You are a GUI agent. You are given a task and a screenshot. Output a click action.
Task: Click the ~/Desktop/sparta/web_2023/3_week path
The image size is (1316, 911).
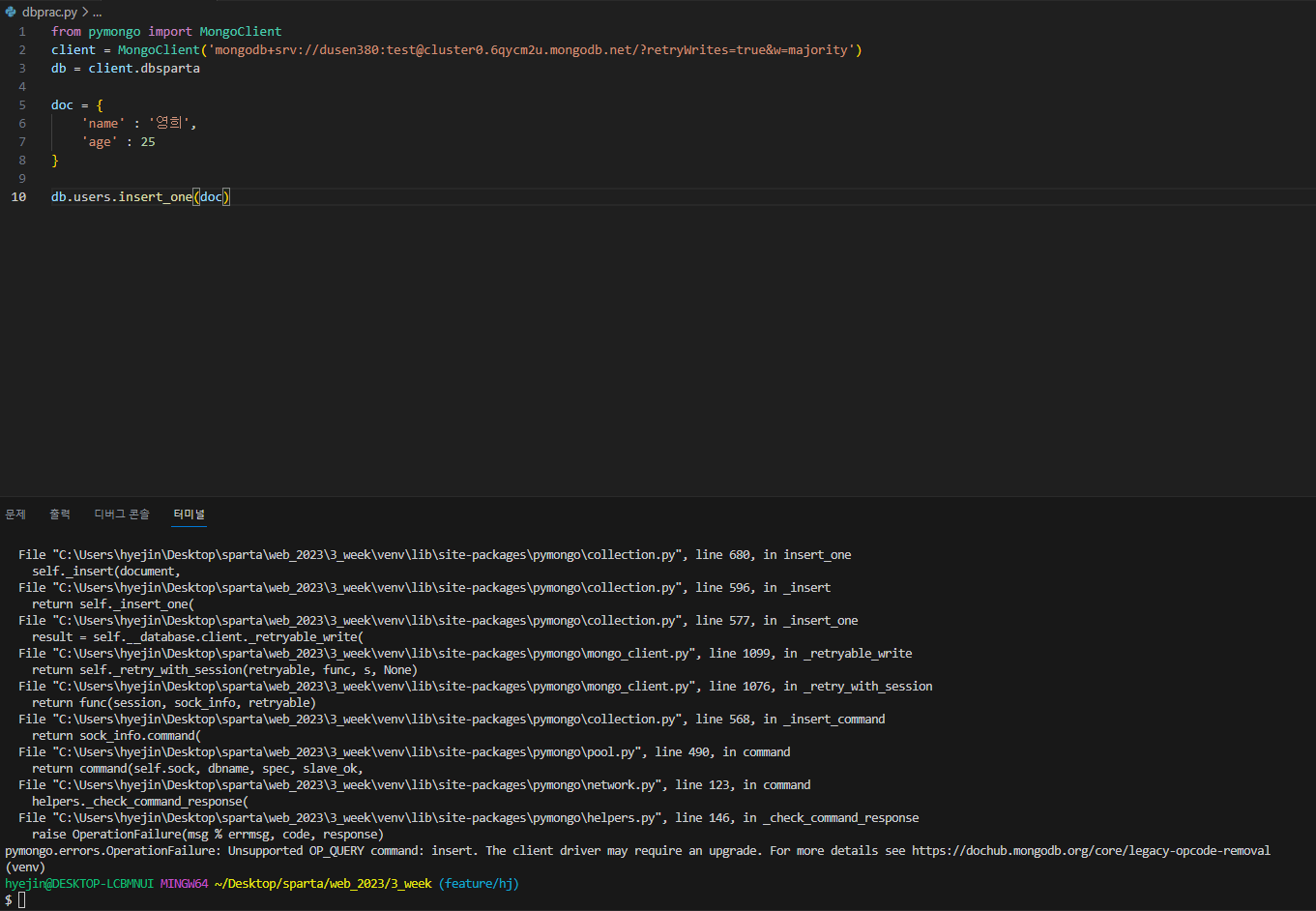click(x=323, y=884)
